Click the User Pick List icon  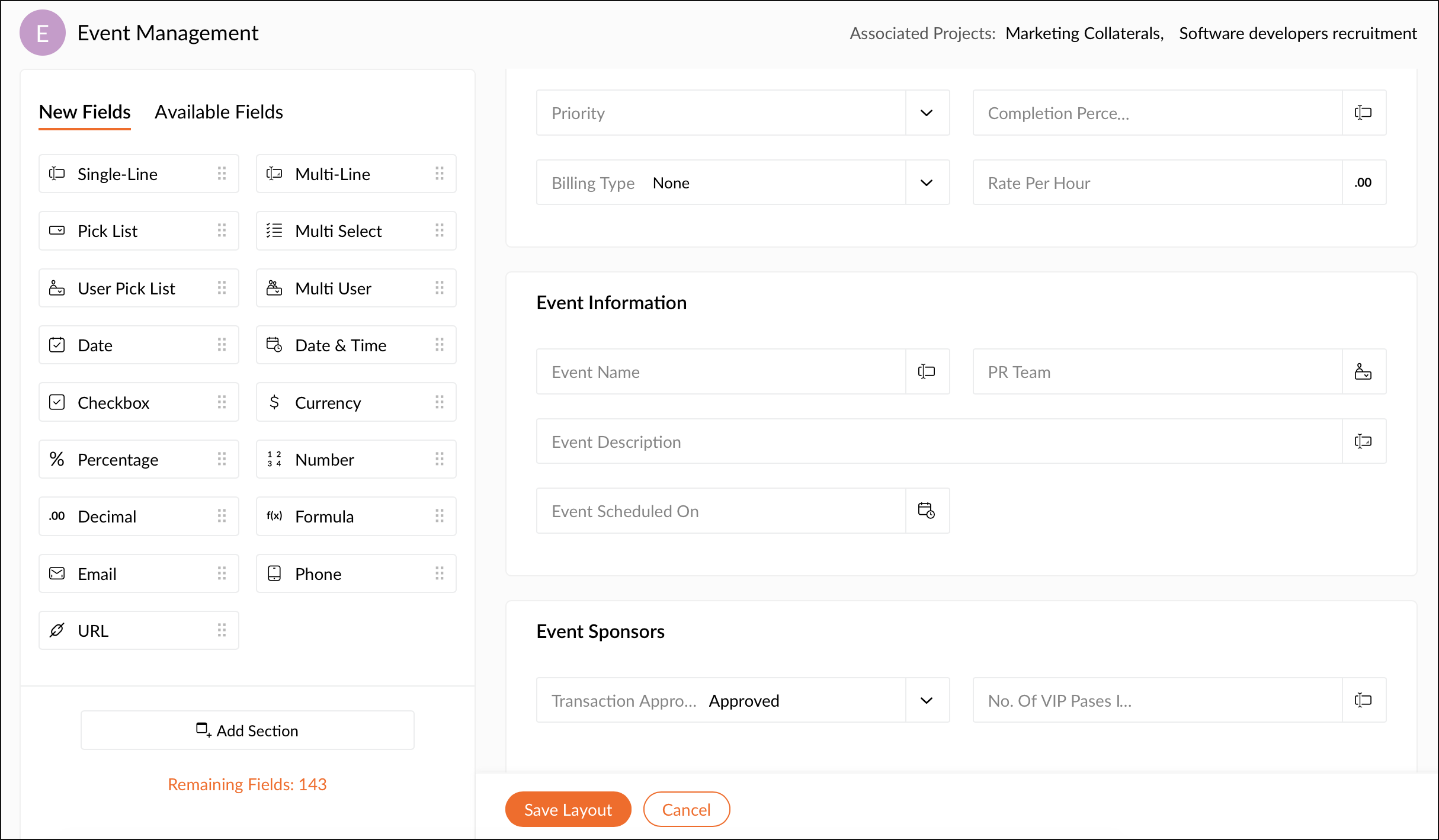[57, 288]
